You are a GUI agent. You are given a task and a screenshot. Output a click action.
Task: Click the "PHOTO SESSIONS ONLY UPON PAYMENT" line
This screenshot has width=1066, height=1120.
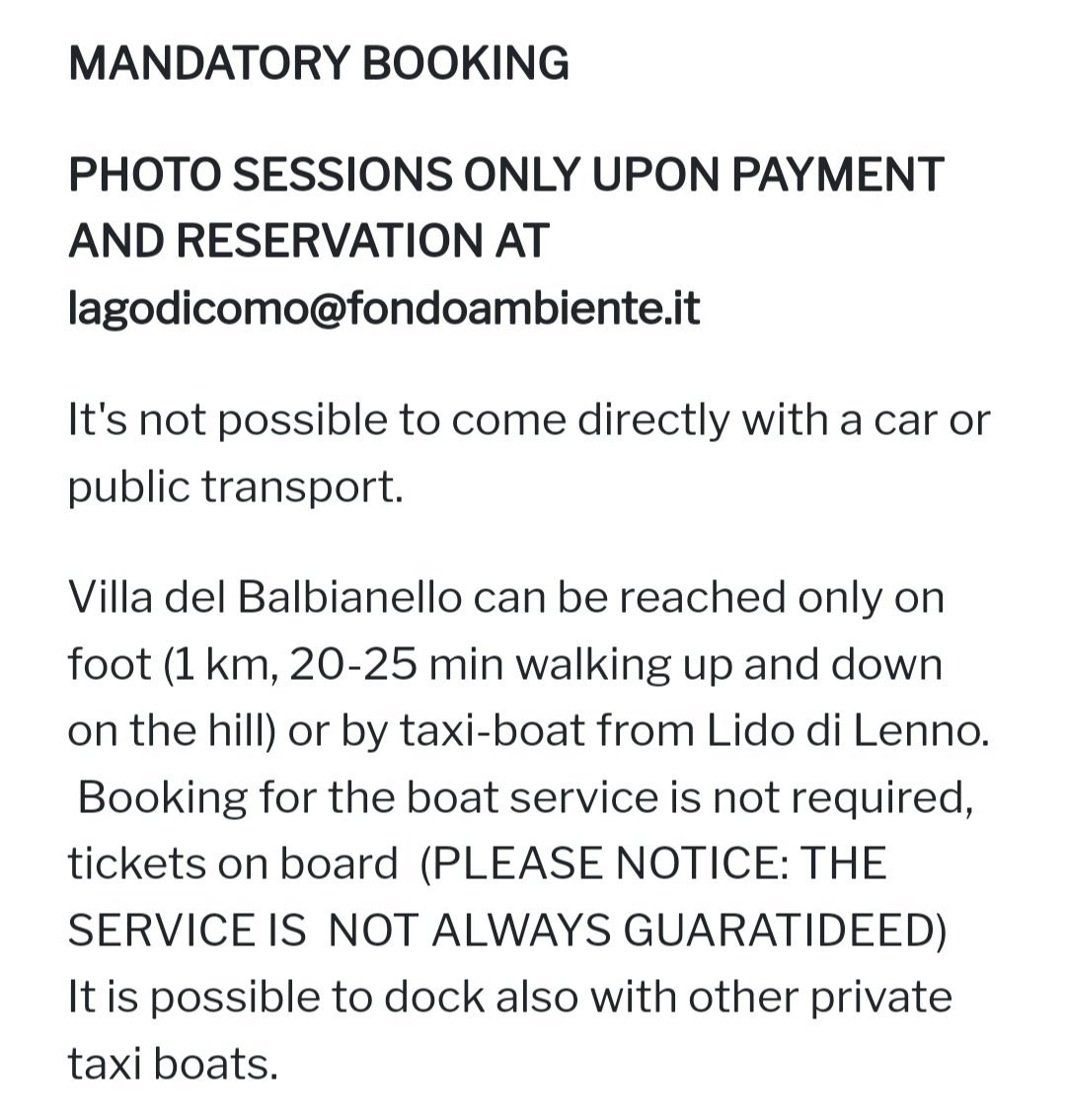tap(505, 176)
